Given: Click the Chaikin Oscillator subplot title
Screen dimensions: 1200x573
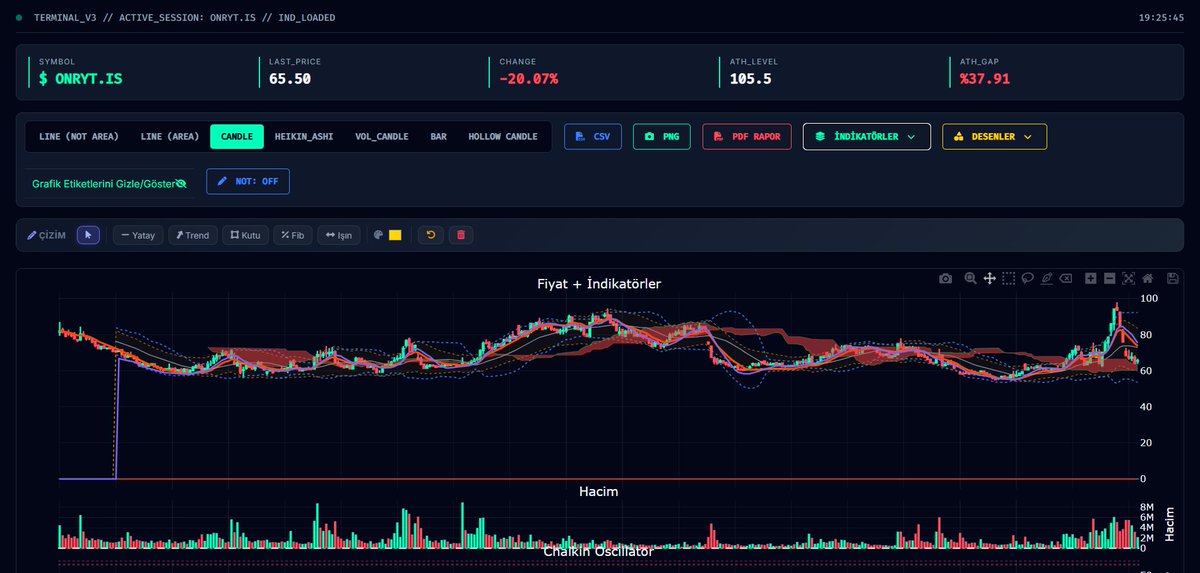Looking at the screenshot, I should click(x=598, y=551).
